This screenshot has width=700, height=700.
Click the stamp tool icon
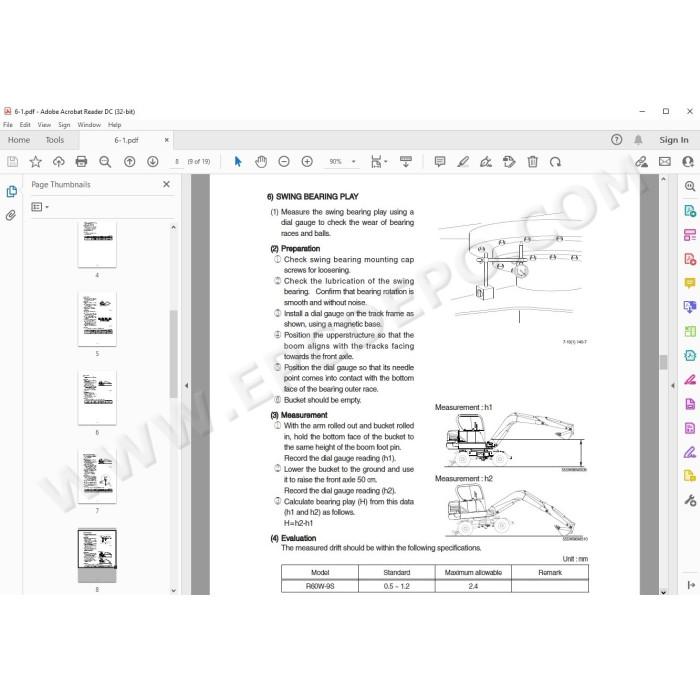[x=509, y=162]
